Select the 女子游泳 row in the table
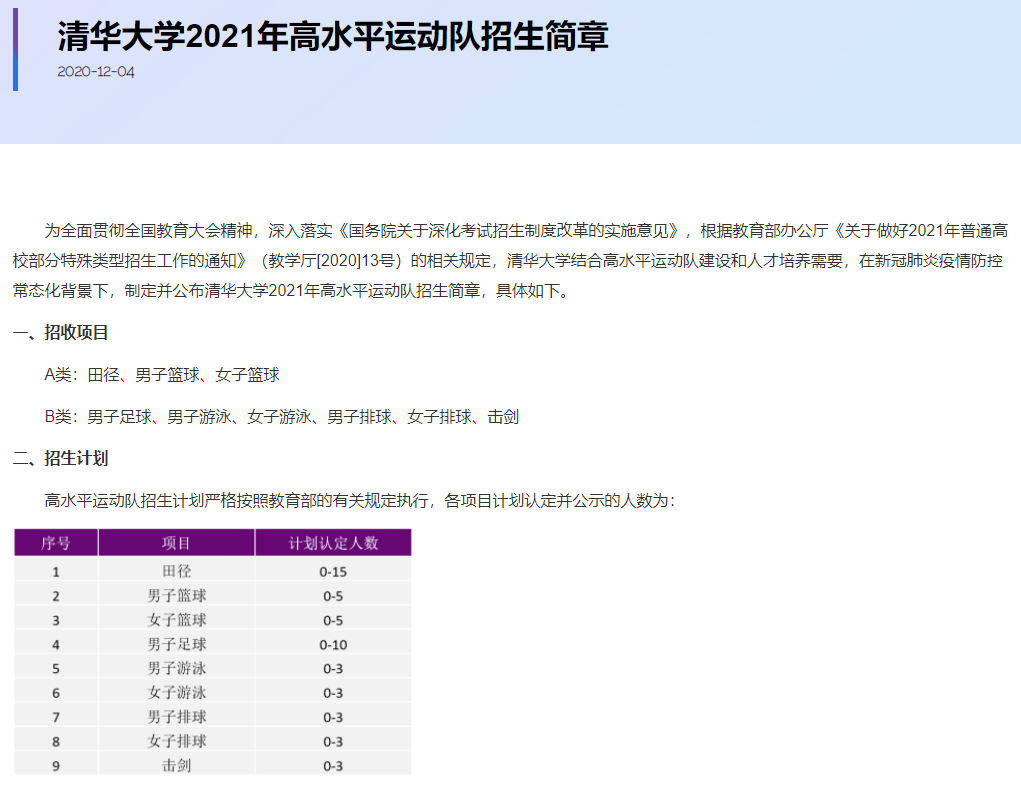Screen dimensions: 1021x791 [x=176, y=691]
